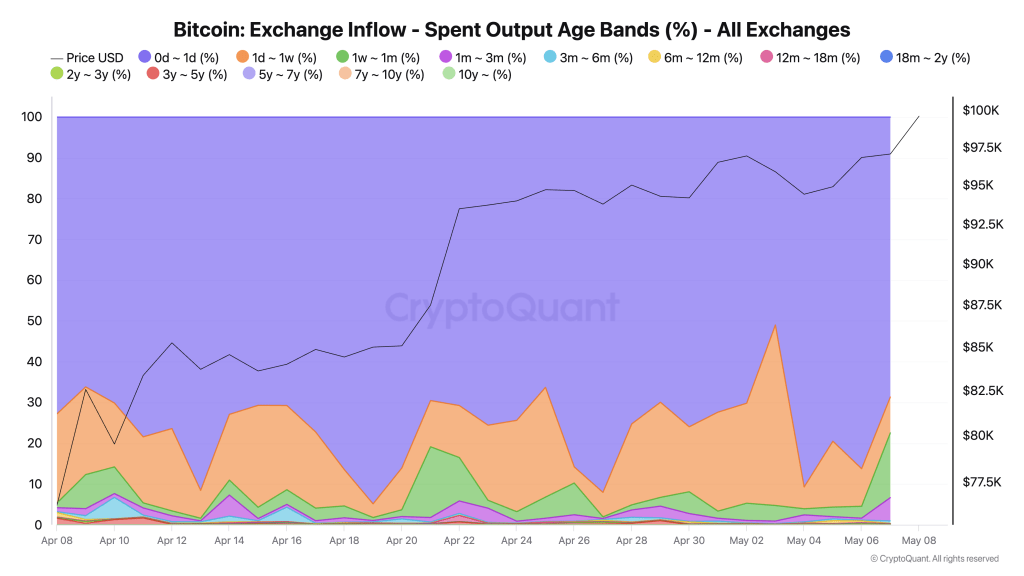The width and height of the screenshot is (1024, 576).
Task: Select the 10y ~ (%) legend label
Action: point(485,74)
